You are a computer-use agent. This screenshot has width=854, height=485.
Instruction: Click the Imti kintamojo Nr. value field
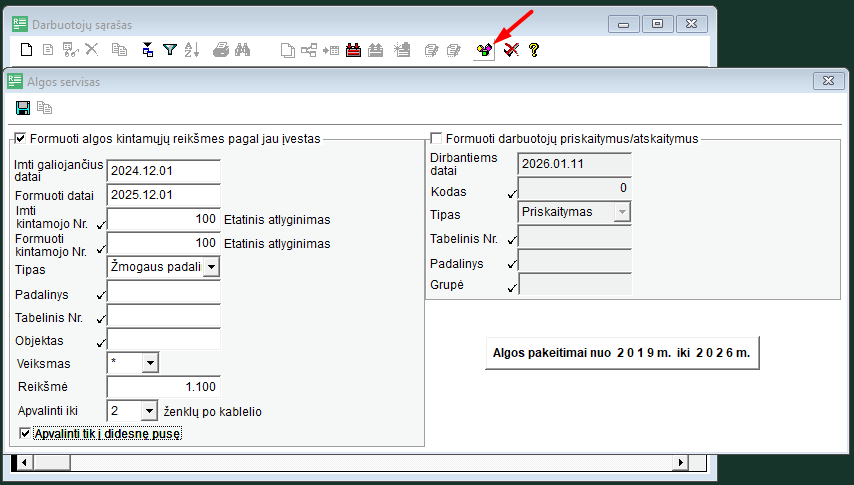(x=163, y=219)
